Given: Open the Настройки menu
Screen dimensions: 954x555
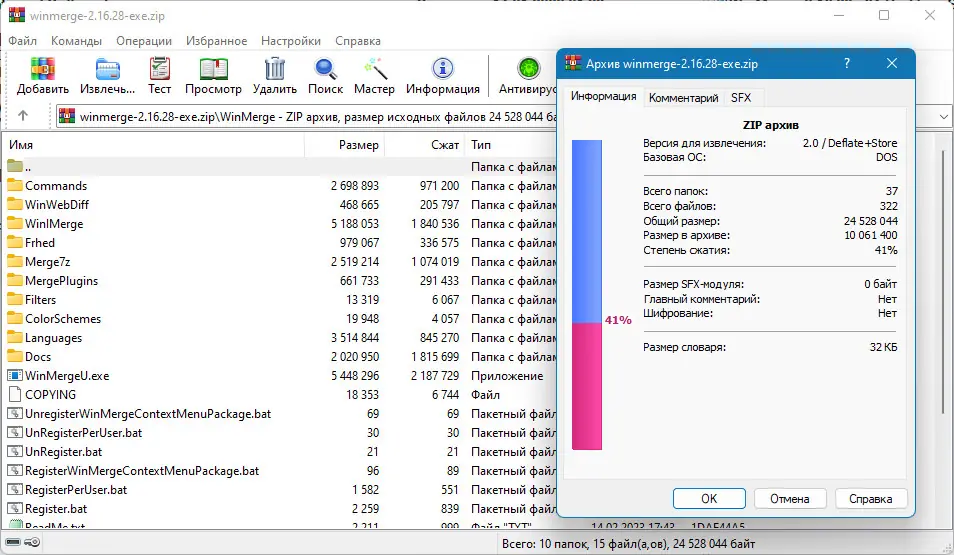Looking at the screenshot, I should click(291, 41).
